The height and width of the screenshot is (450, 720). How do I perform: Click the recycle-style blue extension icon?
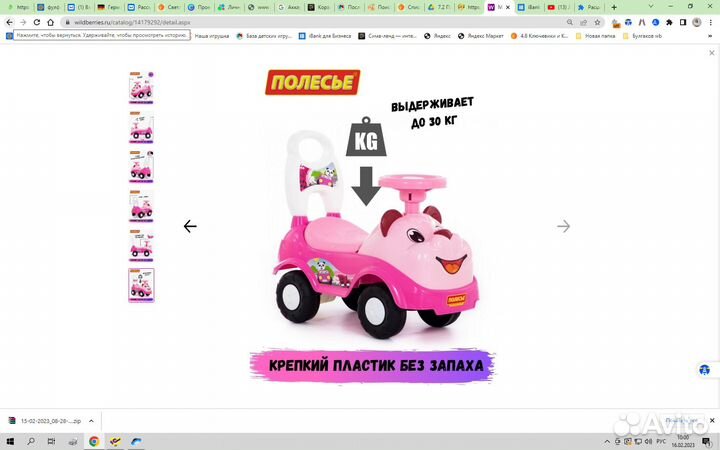(628, 22)
